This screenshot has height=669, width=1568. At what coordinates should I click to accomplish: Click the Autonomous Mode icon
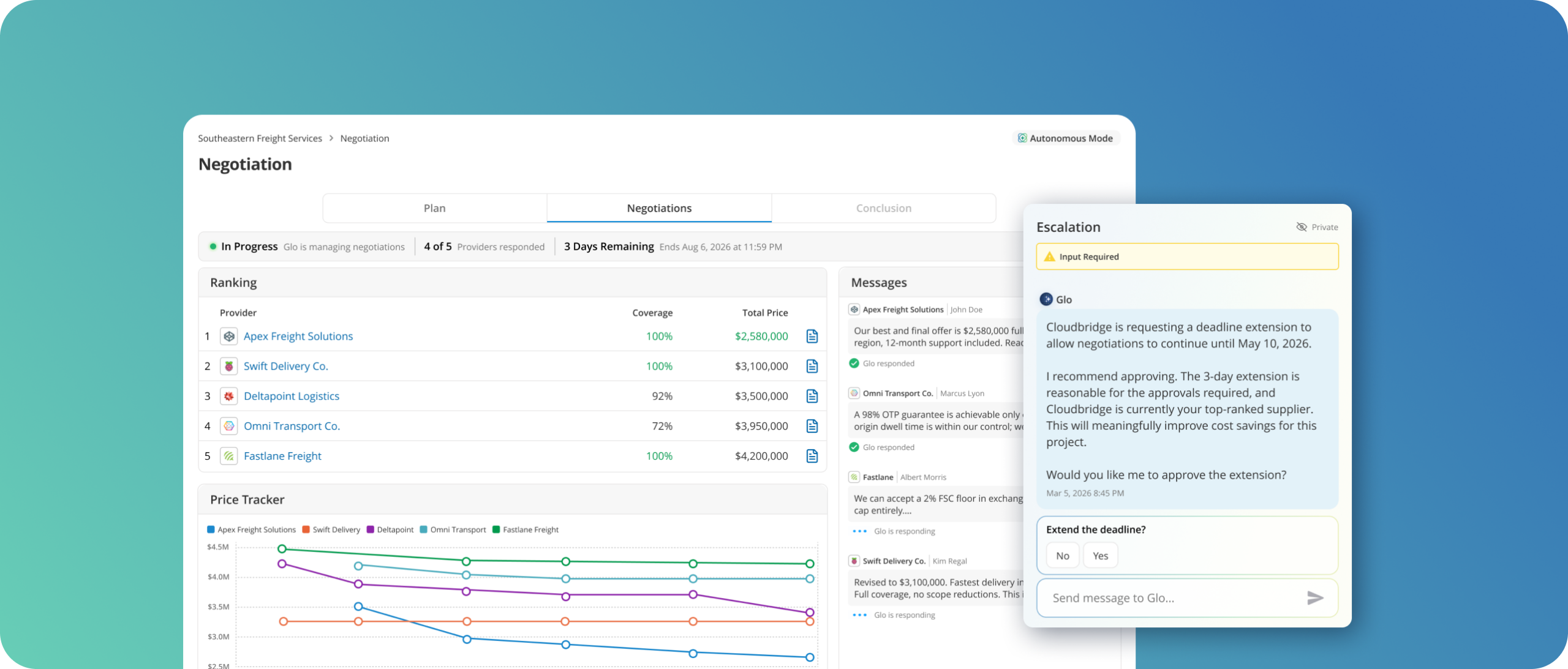(x=1022, y=138)
